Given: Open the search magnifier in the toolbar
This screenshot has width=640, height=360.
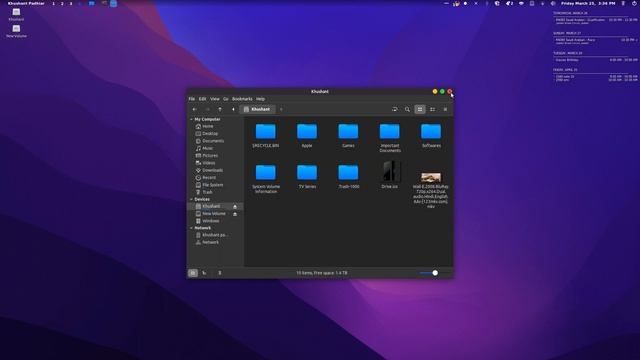Looking at the screenshot, I should (407, 109).
